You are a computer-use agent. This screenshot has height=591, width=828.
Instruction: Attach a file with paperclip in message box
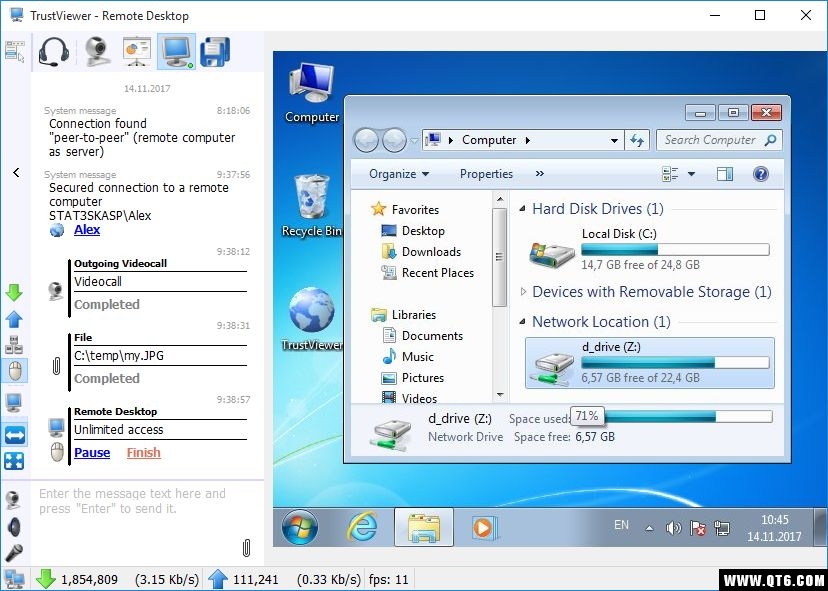point(246,548)
